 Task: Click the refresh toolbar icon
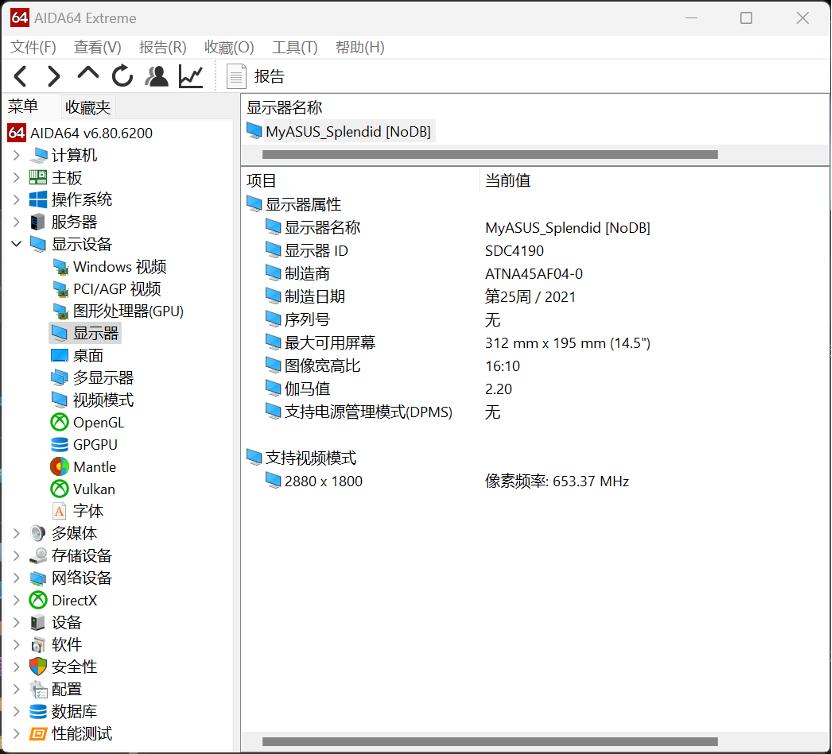[x=121, y=75]
